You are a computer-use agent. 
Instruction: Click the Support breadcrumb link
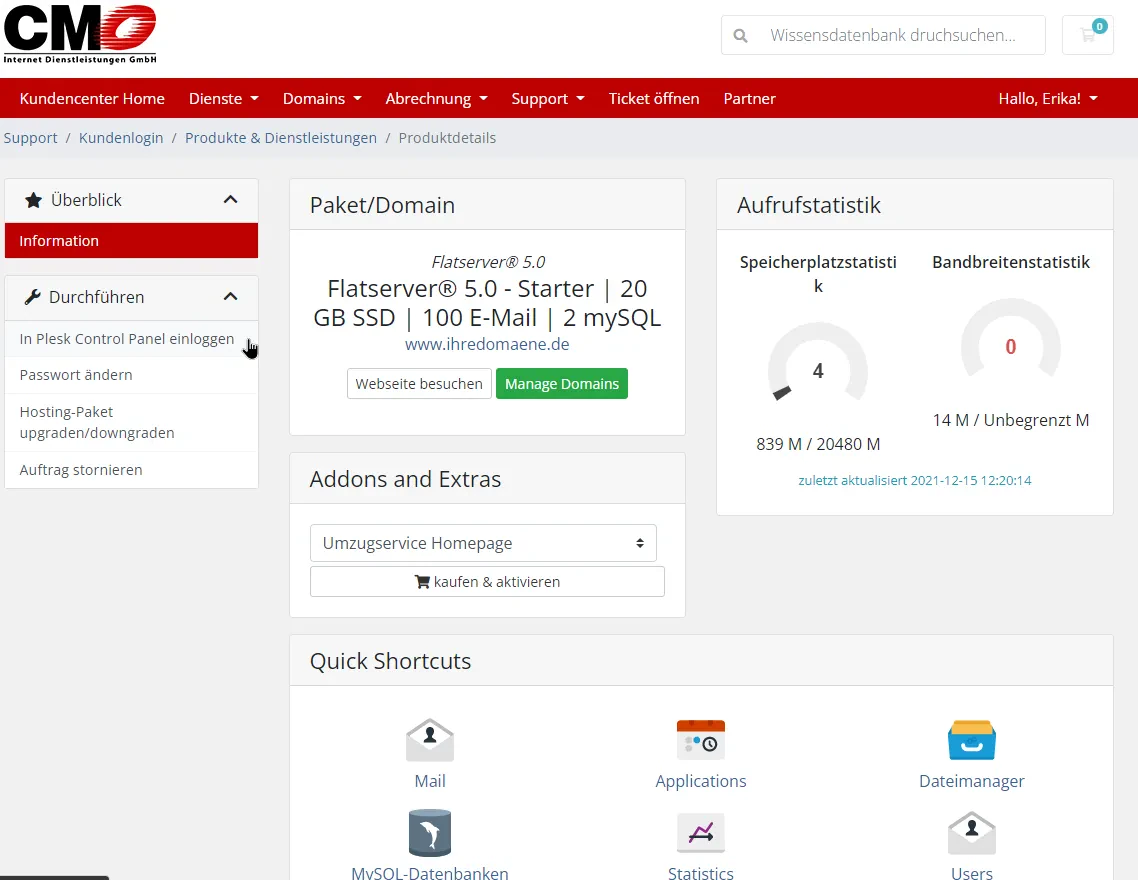pyautogui.click(x=30, y=138)
